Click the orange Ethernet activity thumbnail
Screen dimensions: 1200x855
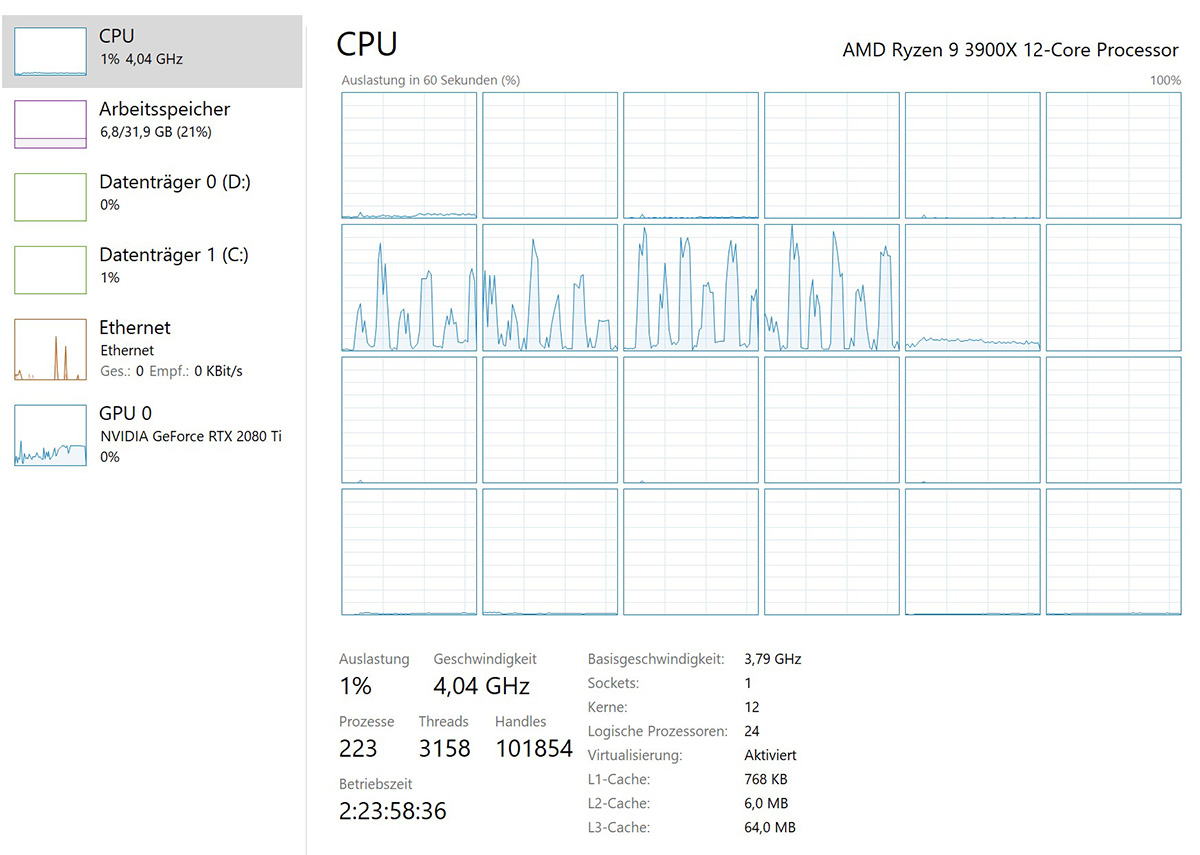[50, 350]
